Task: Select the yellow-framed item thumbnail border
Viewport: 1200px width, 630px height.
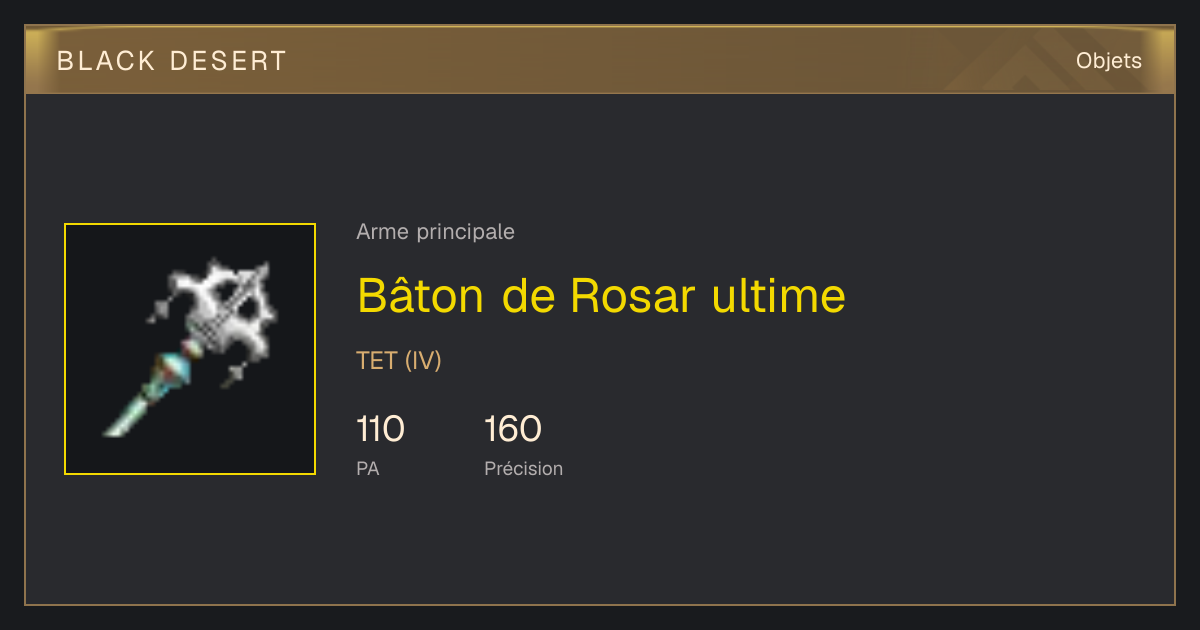Action: (190, 349)
